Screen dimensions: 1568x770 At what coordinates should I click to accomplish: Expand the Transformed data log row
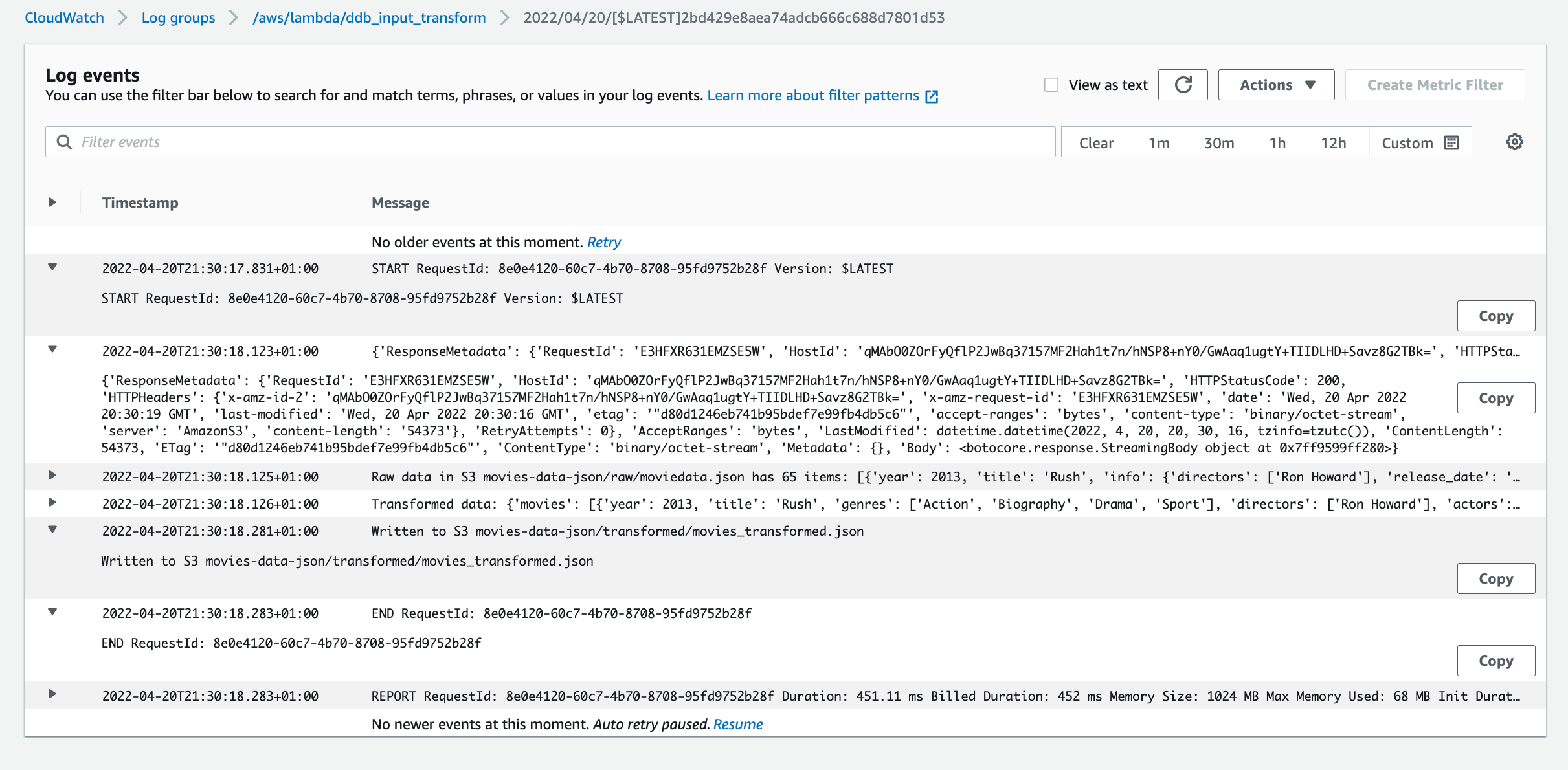52,503
